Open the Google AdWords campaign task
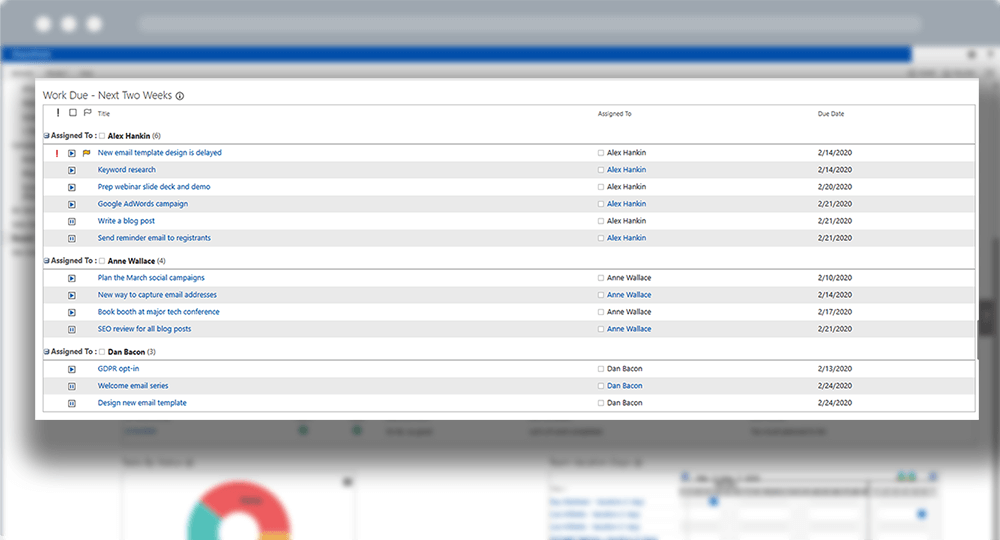The width and height of the screenshot is (1000, 540). tap(142, 204)
